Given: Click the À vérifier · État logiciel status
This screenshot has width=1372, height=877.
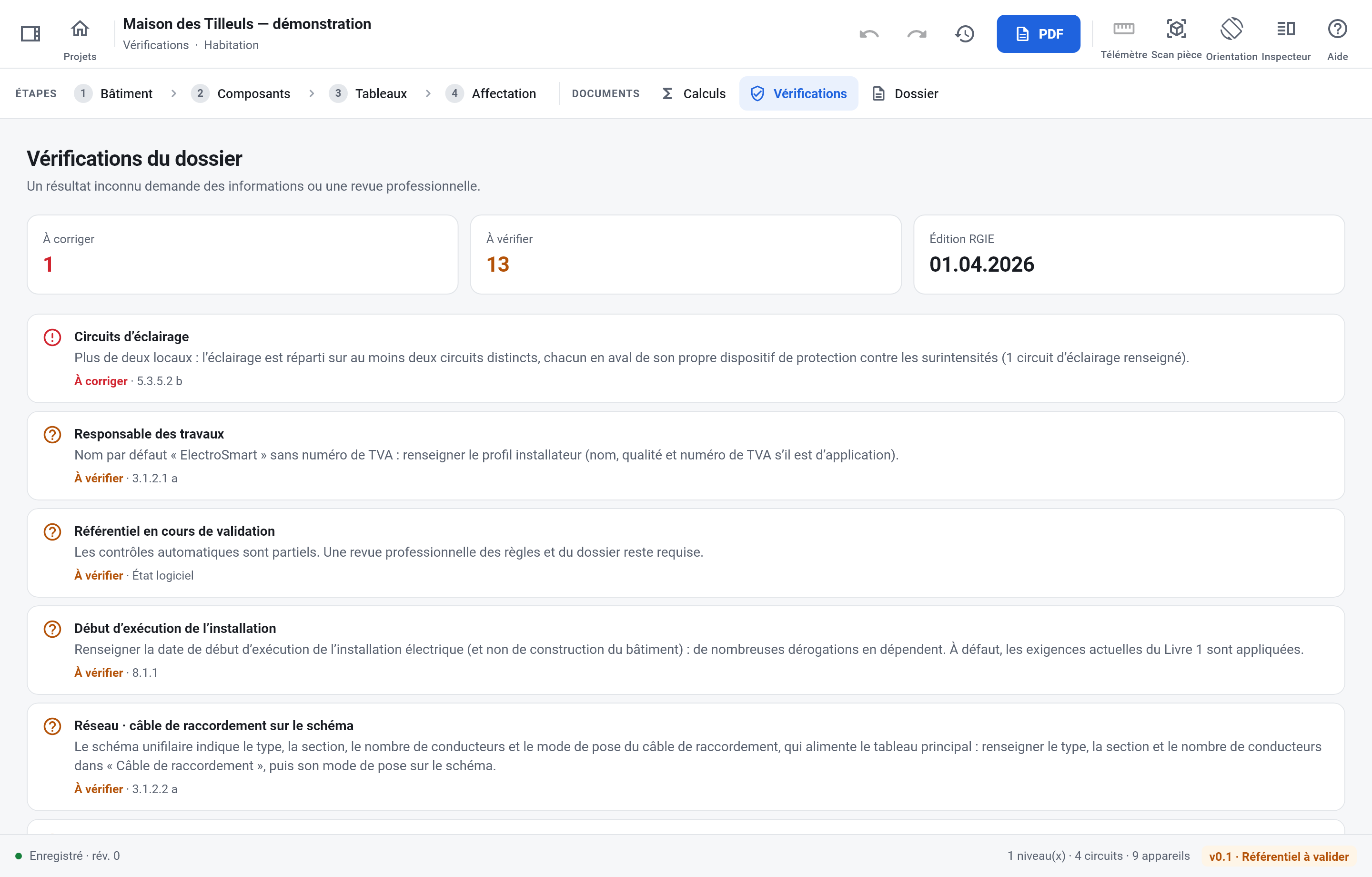Looking at the screenshot, I should 134,575.
